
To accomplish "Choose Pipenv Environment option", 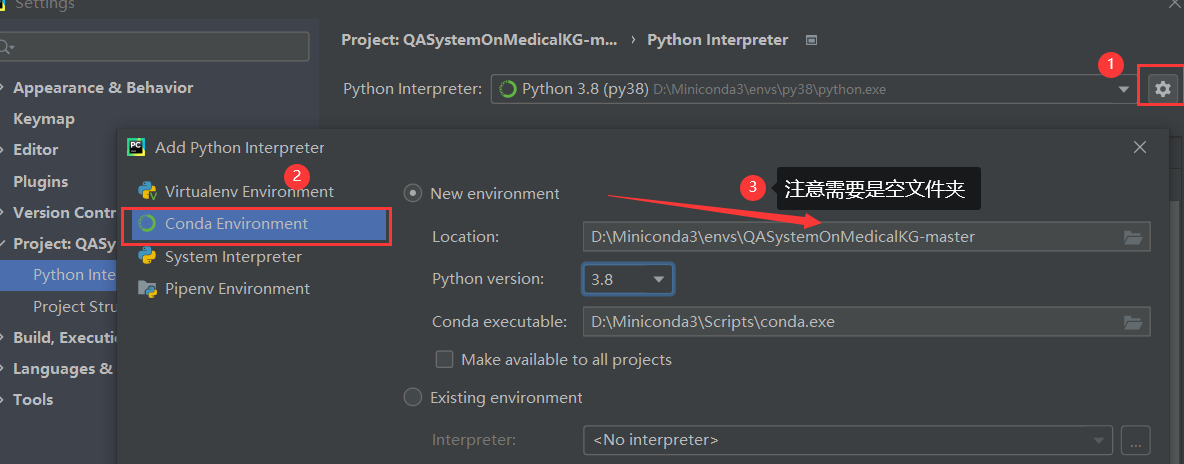I will [x=237, y=289].
